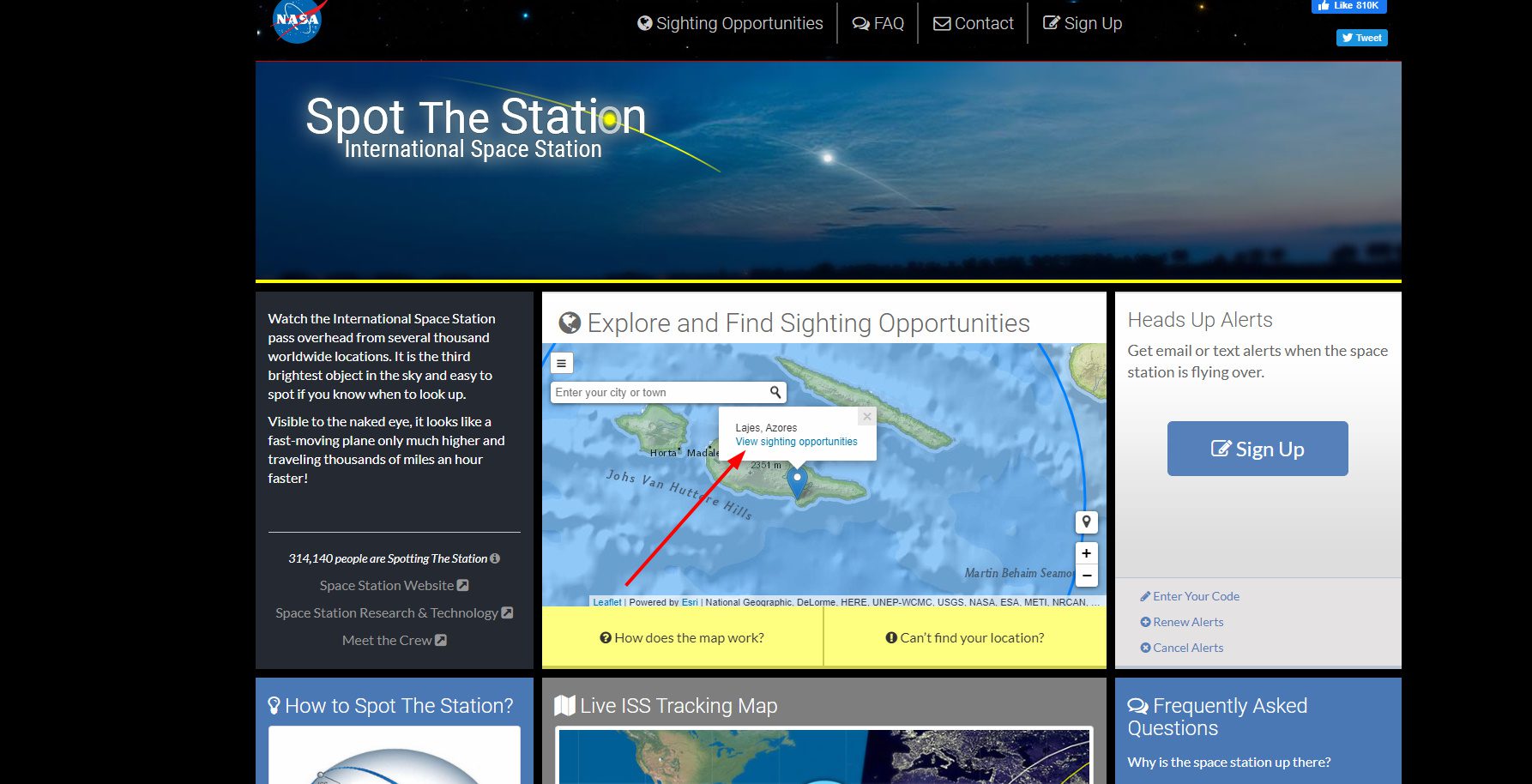Zoom out on the map
The width and height of the screenshot is (1532, 784).
(1086, 576)
